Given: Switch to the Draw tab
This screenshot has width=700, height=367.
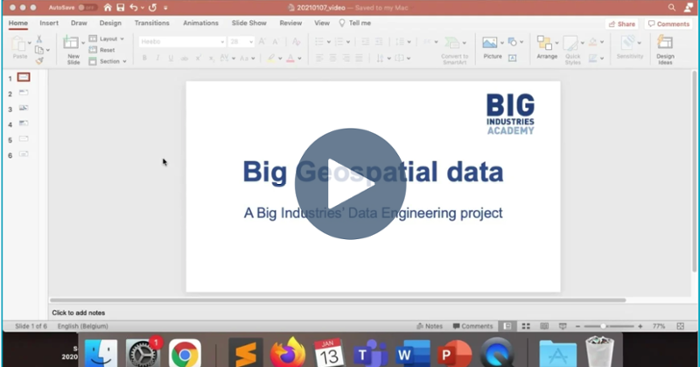Looking at the screenshot, I should pos(79,23).
